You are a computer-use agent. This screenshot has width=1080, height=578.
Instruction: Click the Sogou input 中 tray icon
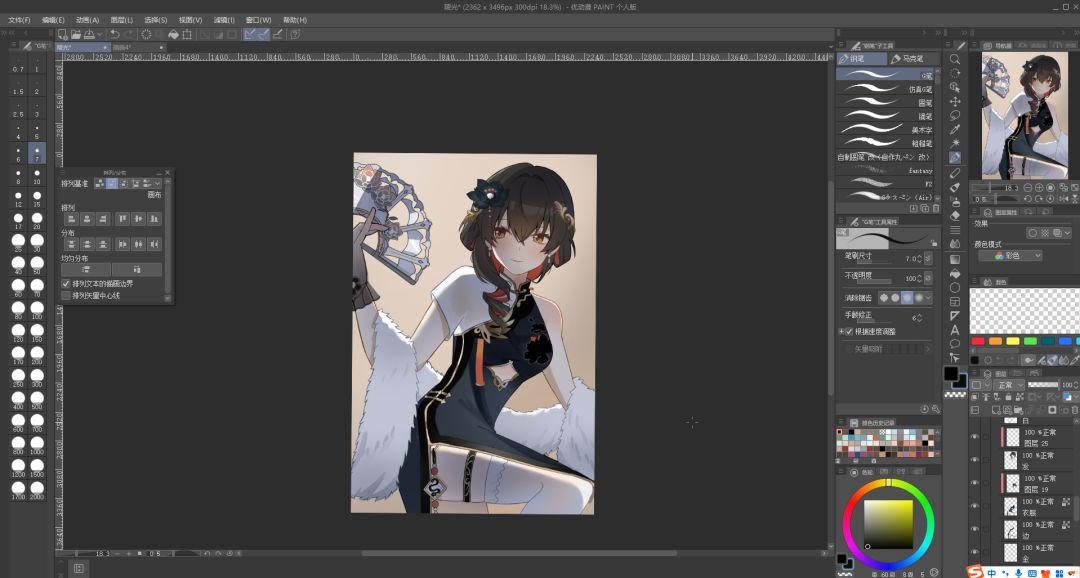(991, 572)
